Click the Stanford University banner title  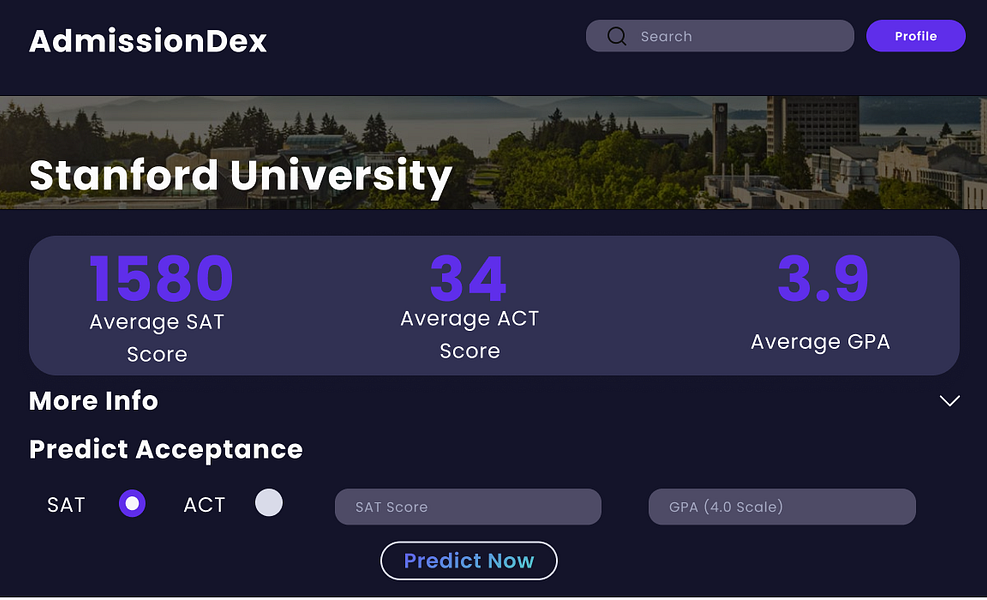pyautogui.click(x=240, y=176)
